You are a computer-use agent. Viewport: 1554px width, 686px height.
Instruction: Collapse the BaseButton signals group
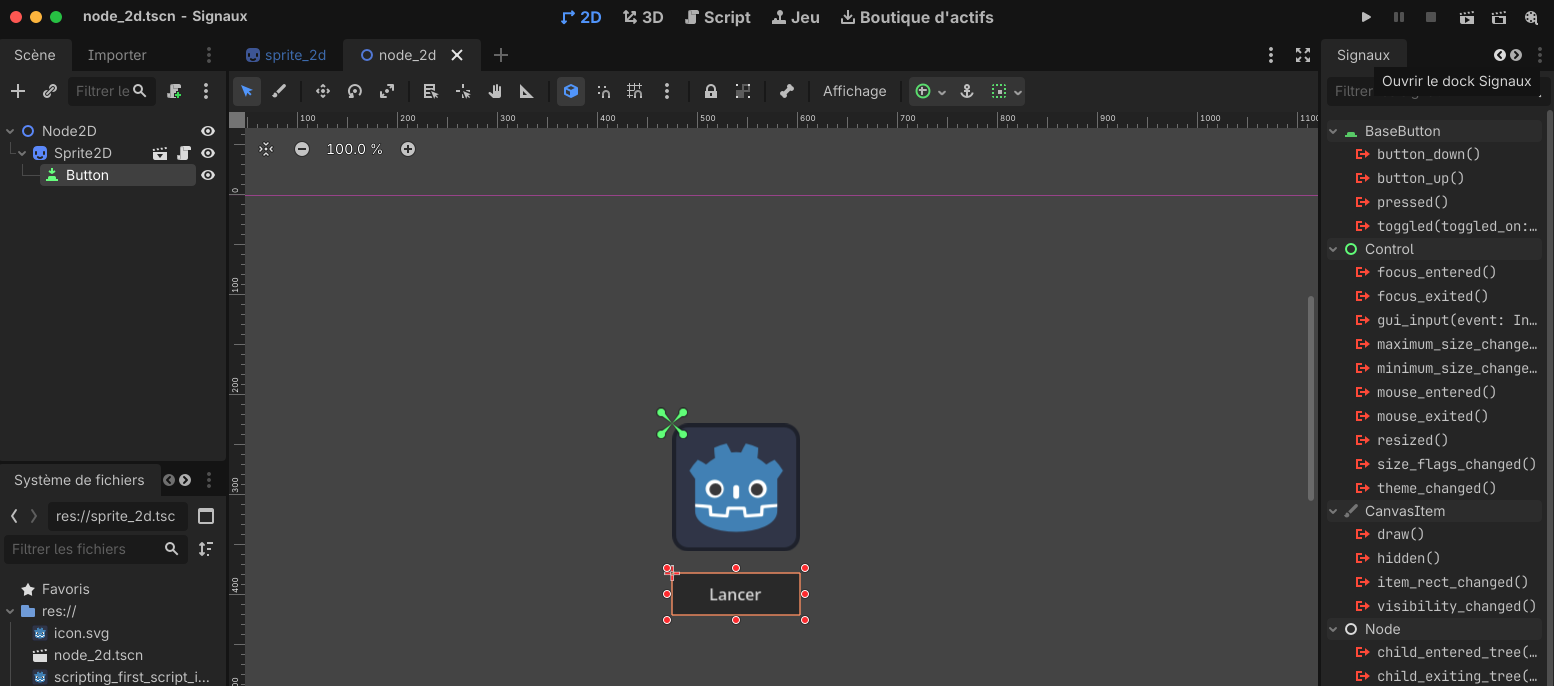pos(1333,131)
